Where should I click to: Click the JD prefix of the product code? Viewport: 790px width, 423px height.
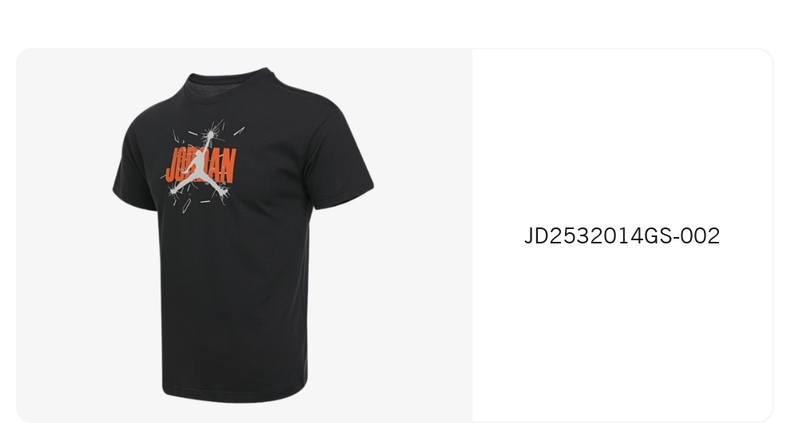tap(536, 236)
